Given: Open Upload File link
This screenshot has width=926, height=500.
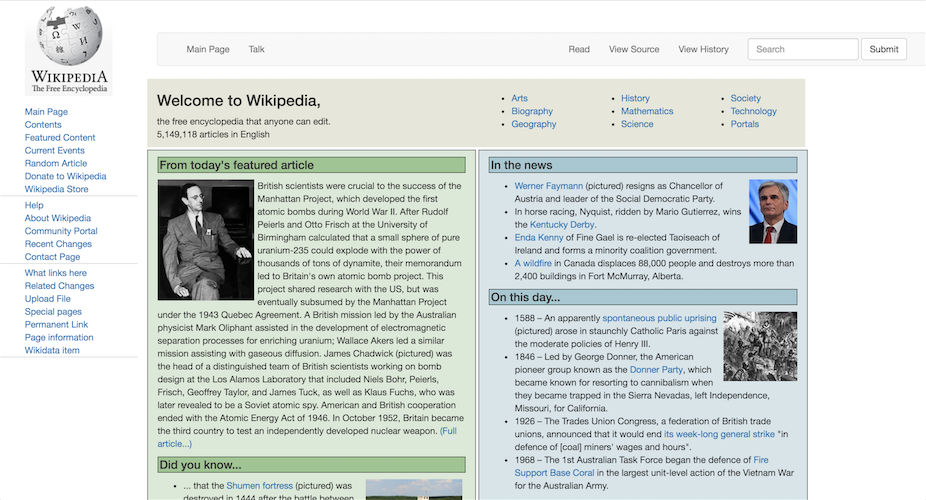Looking at the screenshot, I should (47, 299).
